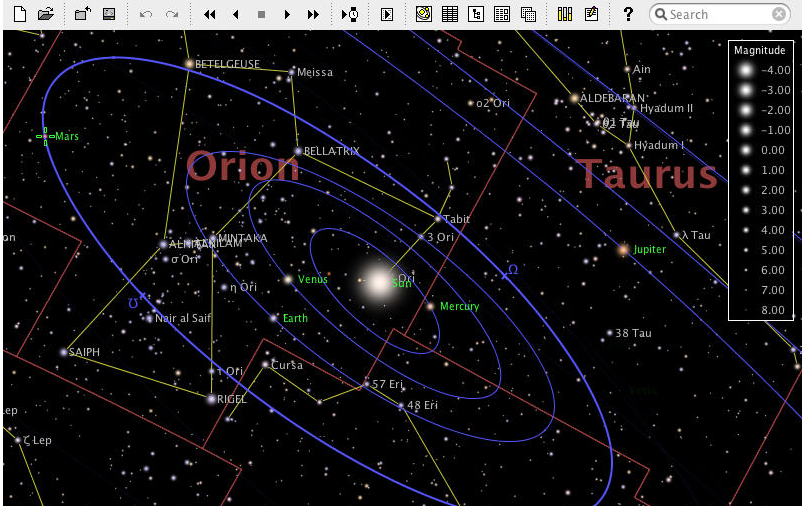The image size is (802, 506).
Task: Click the export/share toolbar icon
Action: click(x=83, y=14)
